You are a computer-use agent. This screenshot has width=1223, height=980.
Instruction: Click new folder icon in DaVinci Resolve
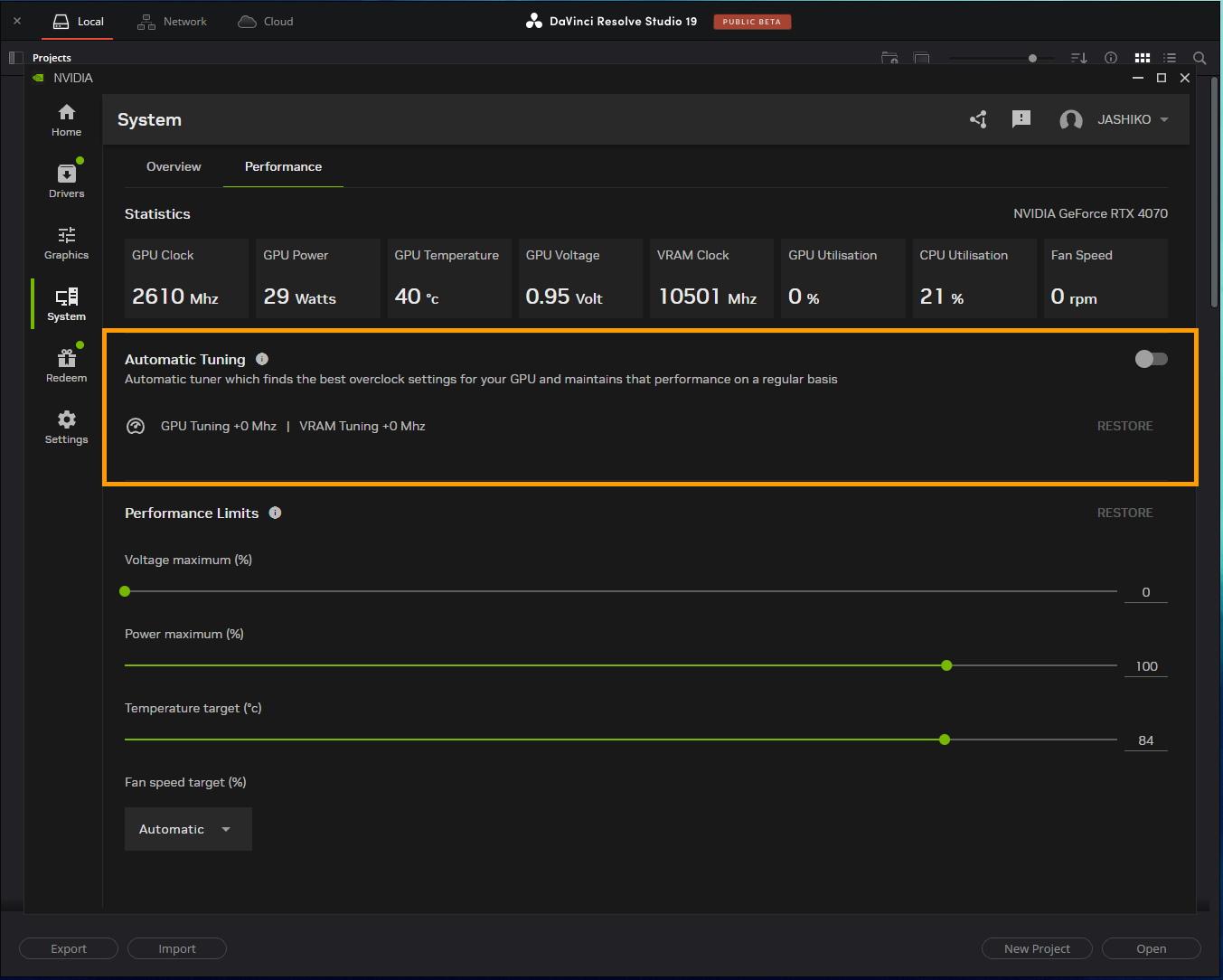(889, 58)
